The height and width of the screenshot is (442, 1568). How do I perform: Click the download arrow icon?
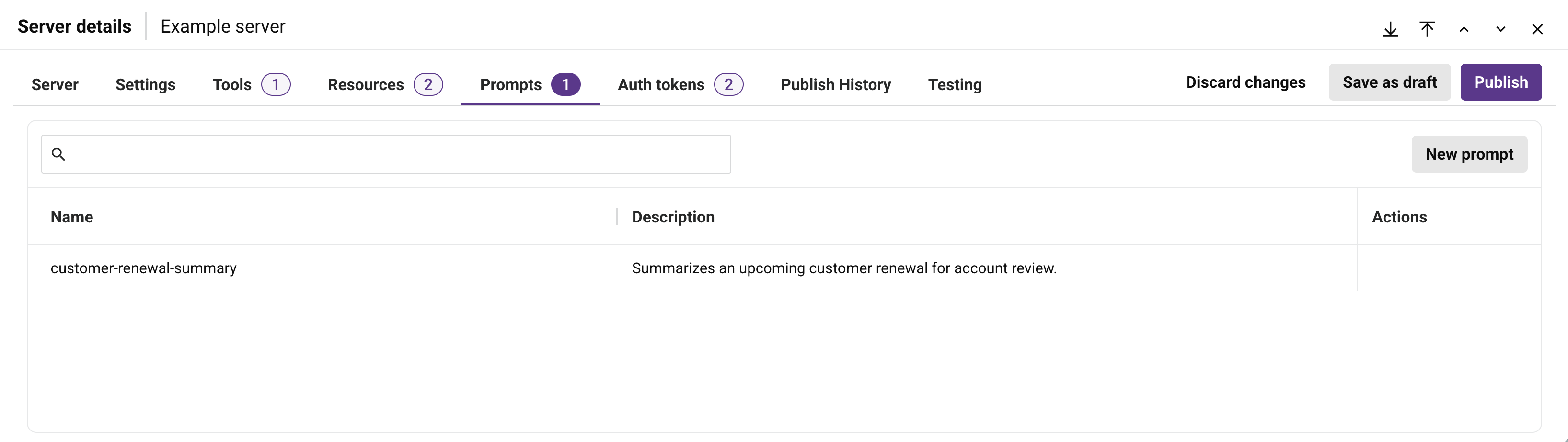tap(1390, 29)
